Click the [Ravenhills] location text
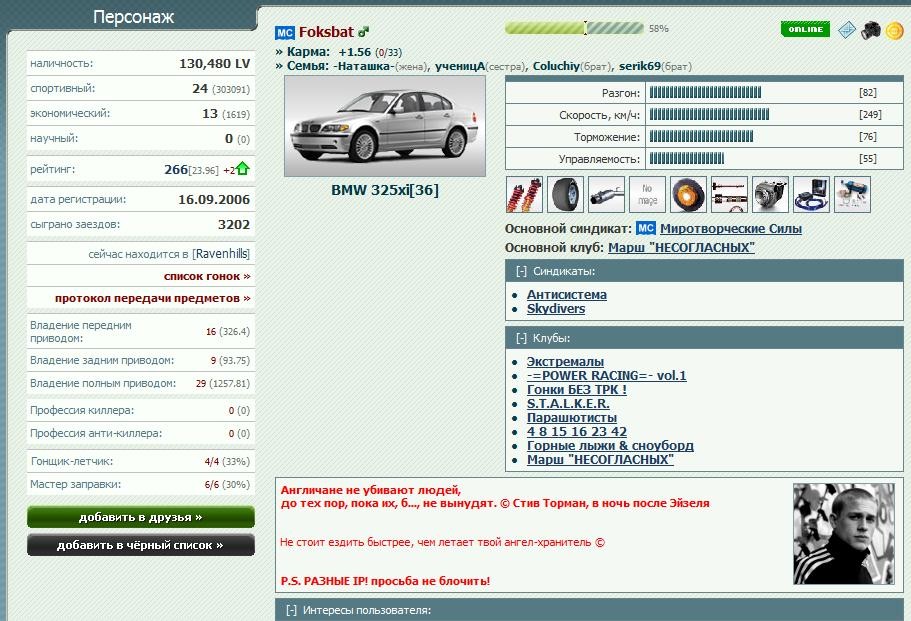911x621 pixels. [x=221, y=254]
